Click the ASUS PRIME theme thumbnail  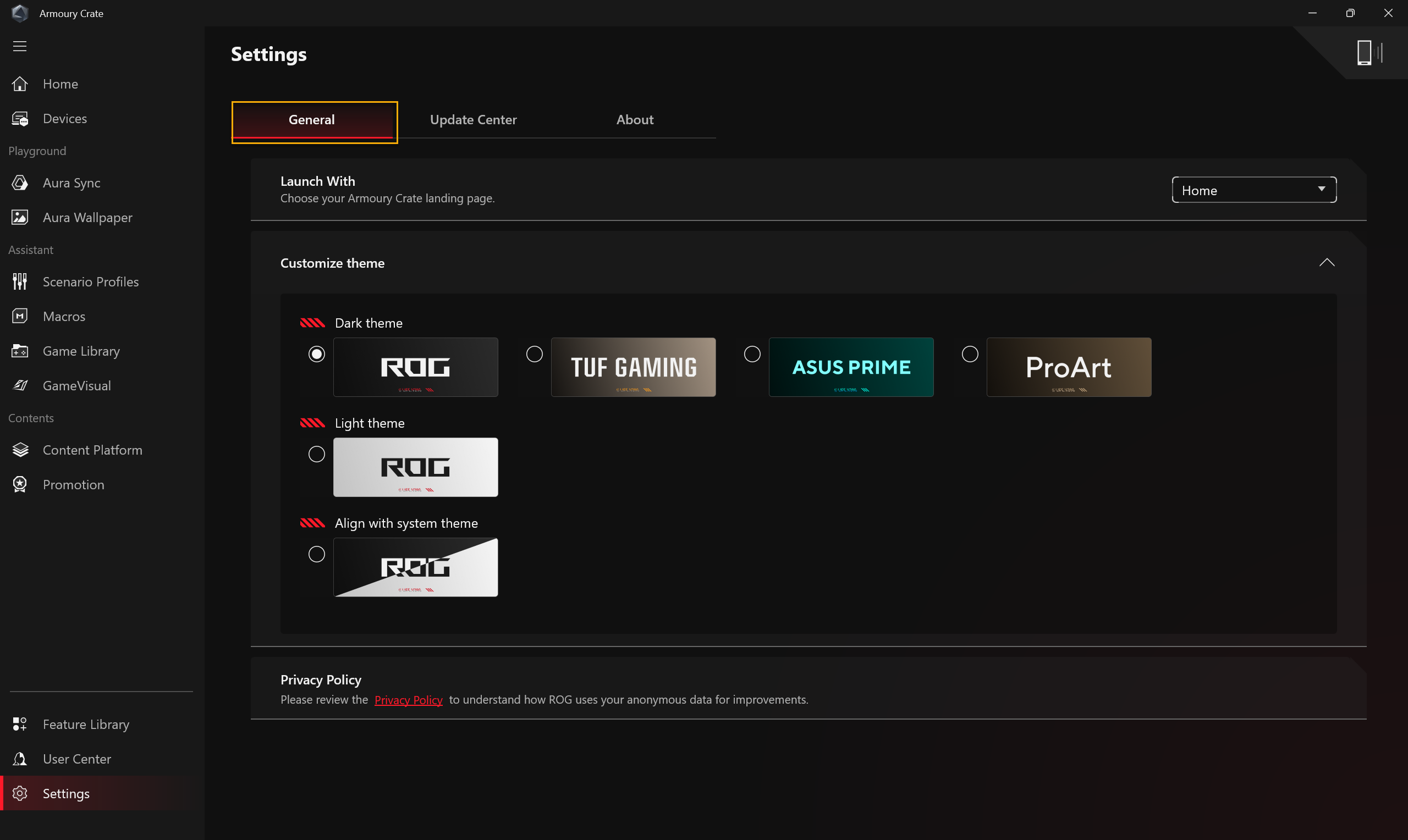click(851, 367)
